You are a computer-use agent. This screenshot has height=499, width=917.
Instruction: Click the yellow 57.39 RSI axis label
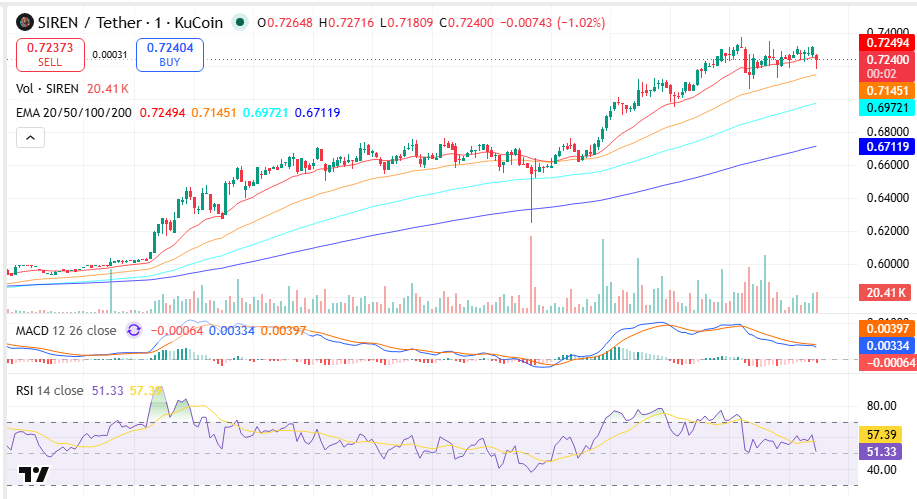coord(881,435)
